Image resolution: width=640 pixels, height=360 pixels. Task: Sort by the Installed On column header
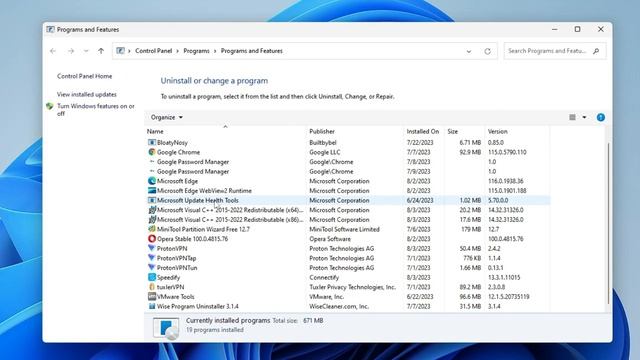point(423,131)
